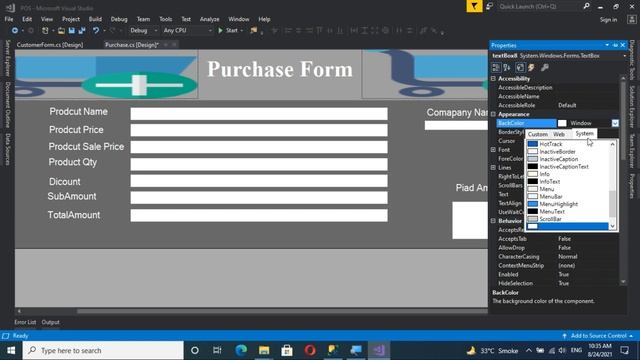Click the Navigate Backward arrow icon
This screenshot has width=640, height=360.
pos(15,31)
